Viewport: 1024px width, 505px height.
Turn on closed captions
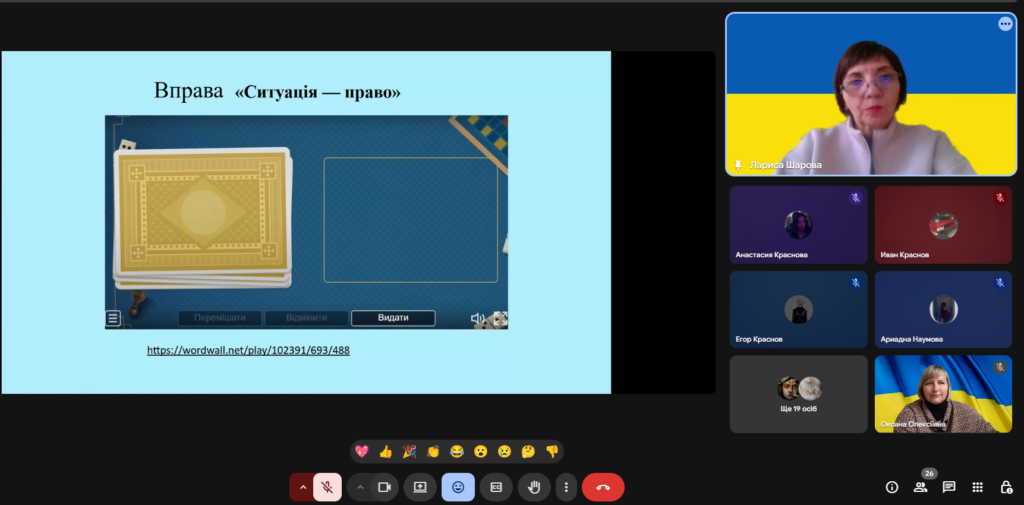496,487
